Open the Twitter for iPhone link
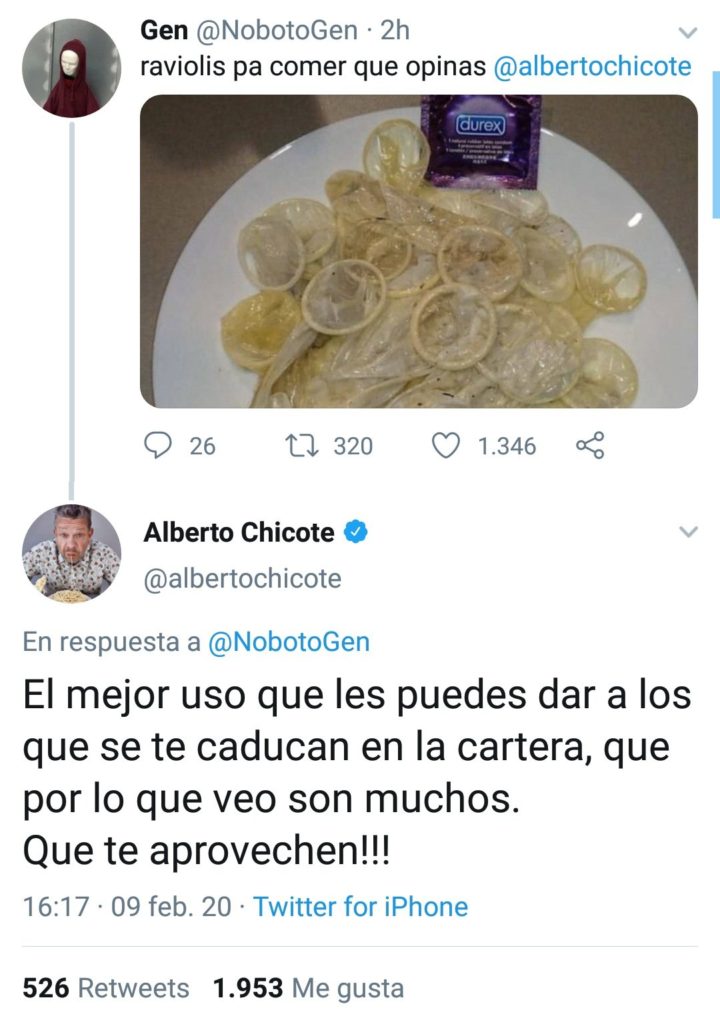 click(x=360, y=906)
